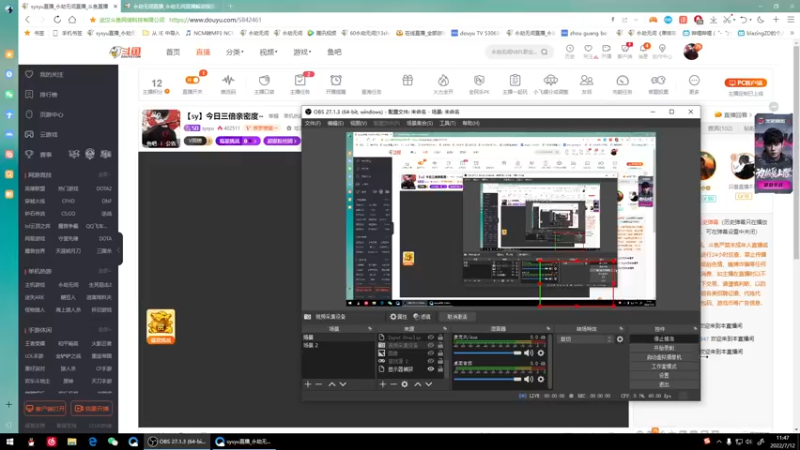
Task: Toggle visibility of the 视频采集设备 source row
Action: 431,345
